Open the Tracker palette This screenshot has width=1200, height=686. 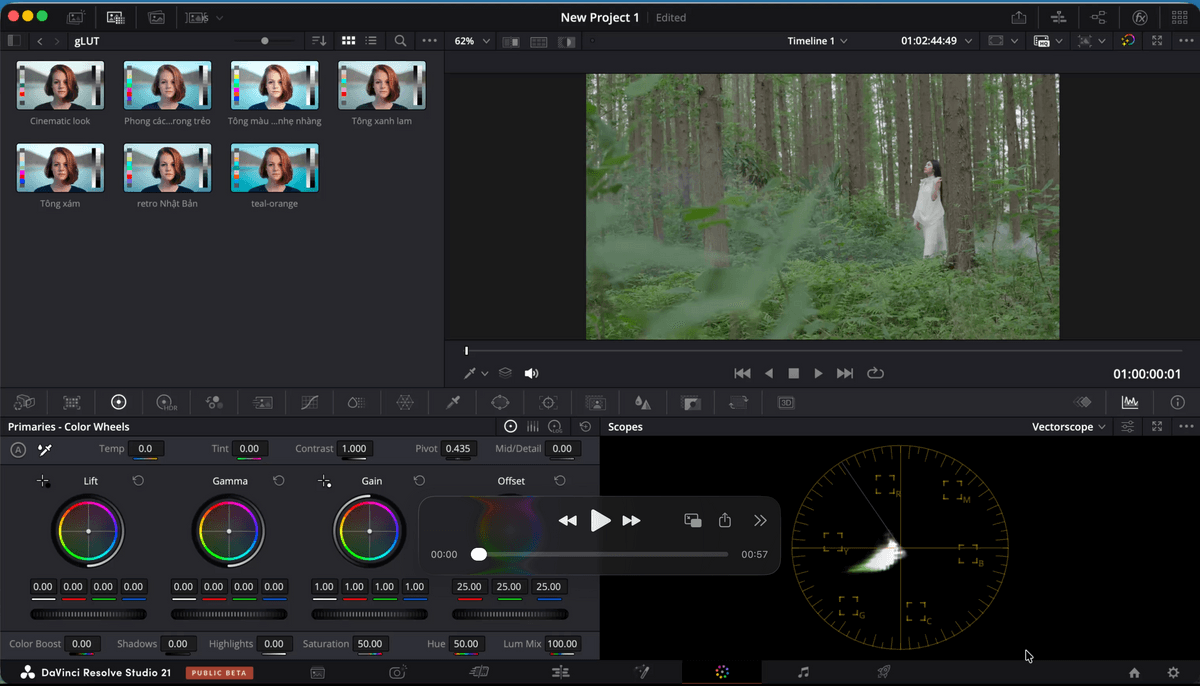point(548,402)
